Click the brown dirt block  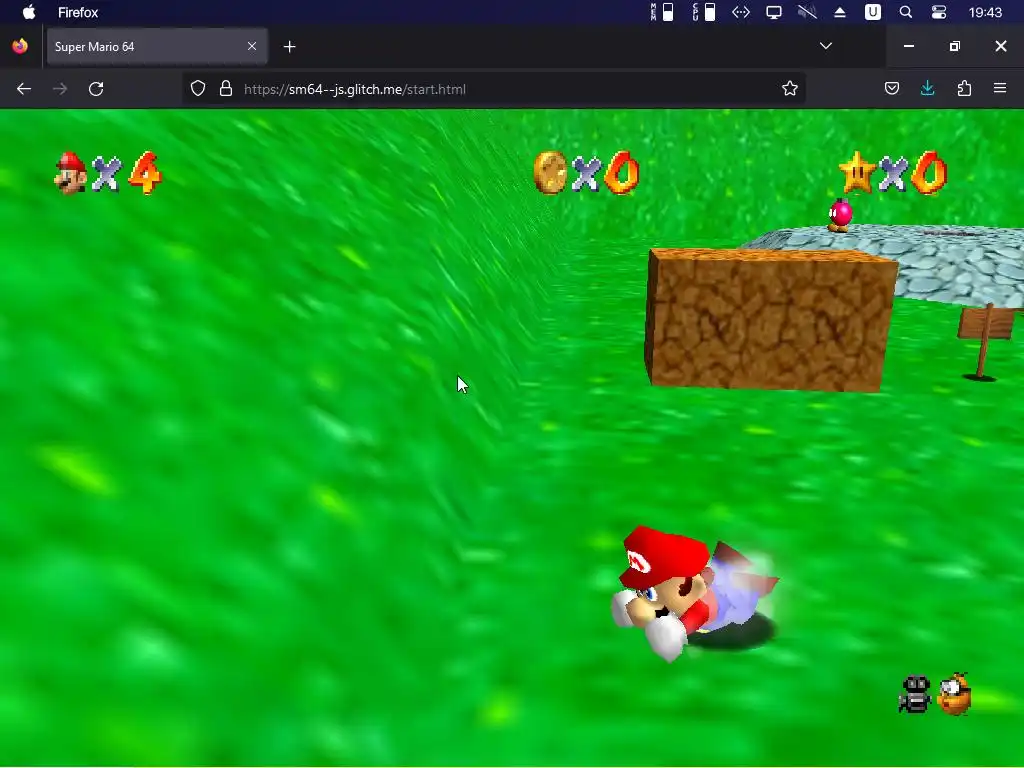click(x=771, y=320)
